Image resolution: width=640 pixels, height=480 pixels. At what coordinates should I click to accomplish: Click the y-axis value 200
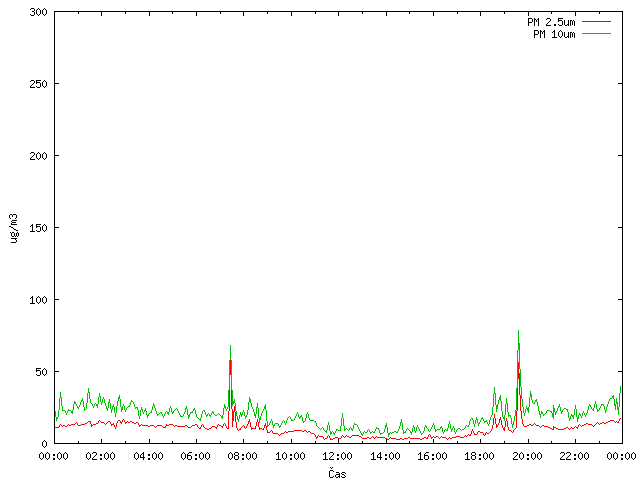38,156
